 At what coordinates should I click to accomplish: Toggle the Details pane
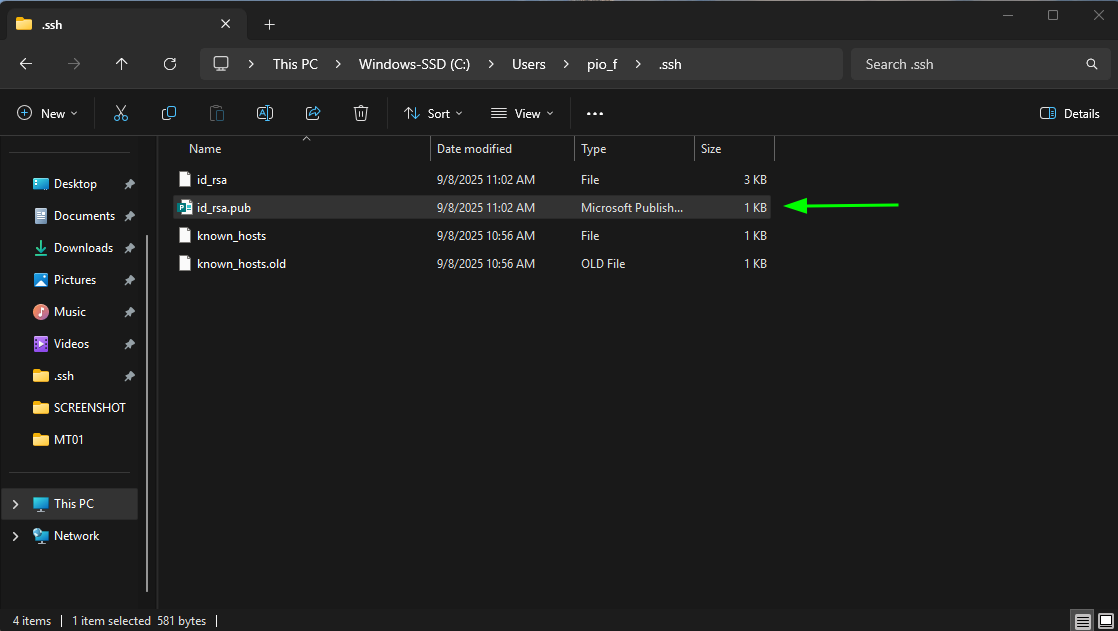[1070, 114]
